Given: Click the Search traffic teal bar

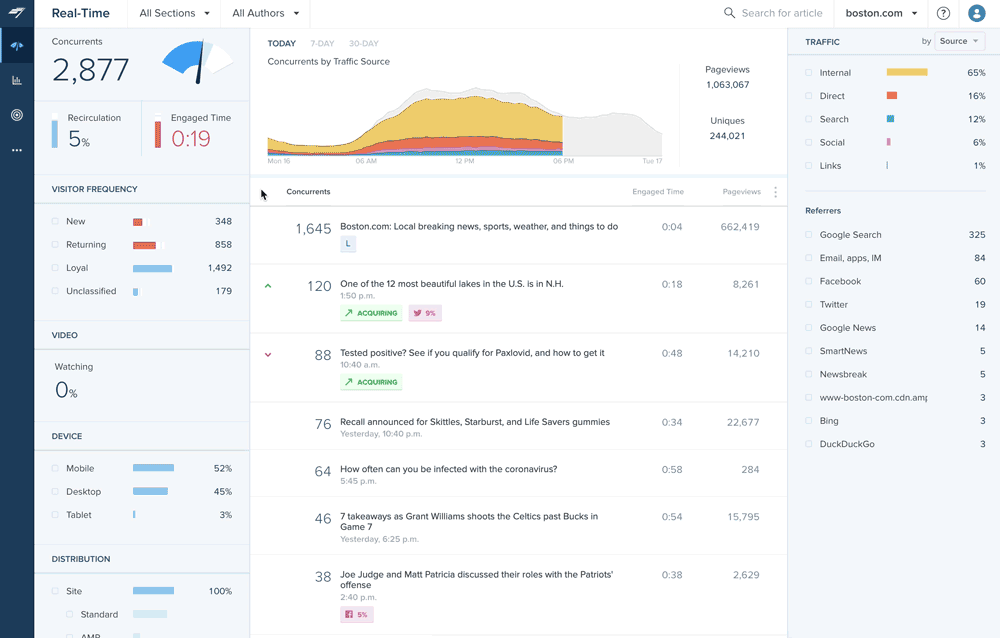Looking at the screenshot, I should [890, 119].
